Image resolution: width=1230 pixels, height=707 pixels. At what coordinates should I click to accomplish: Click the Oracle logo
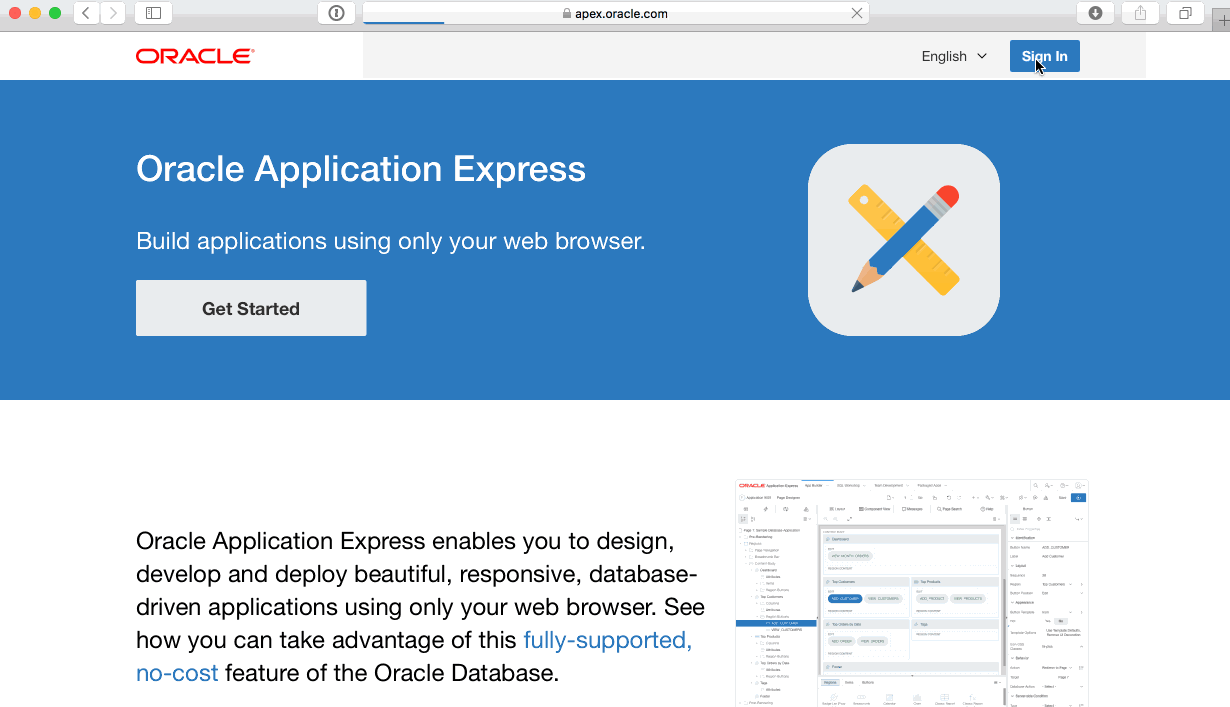pos(194,55)
